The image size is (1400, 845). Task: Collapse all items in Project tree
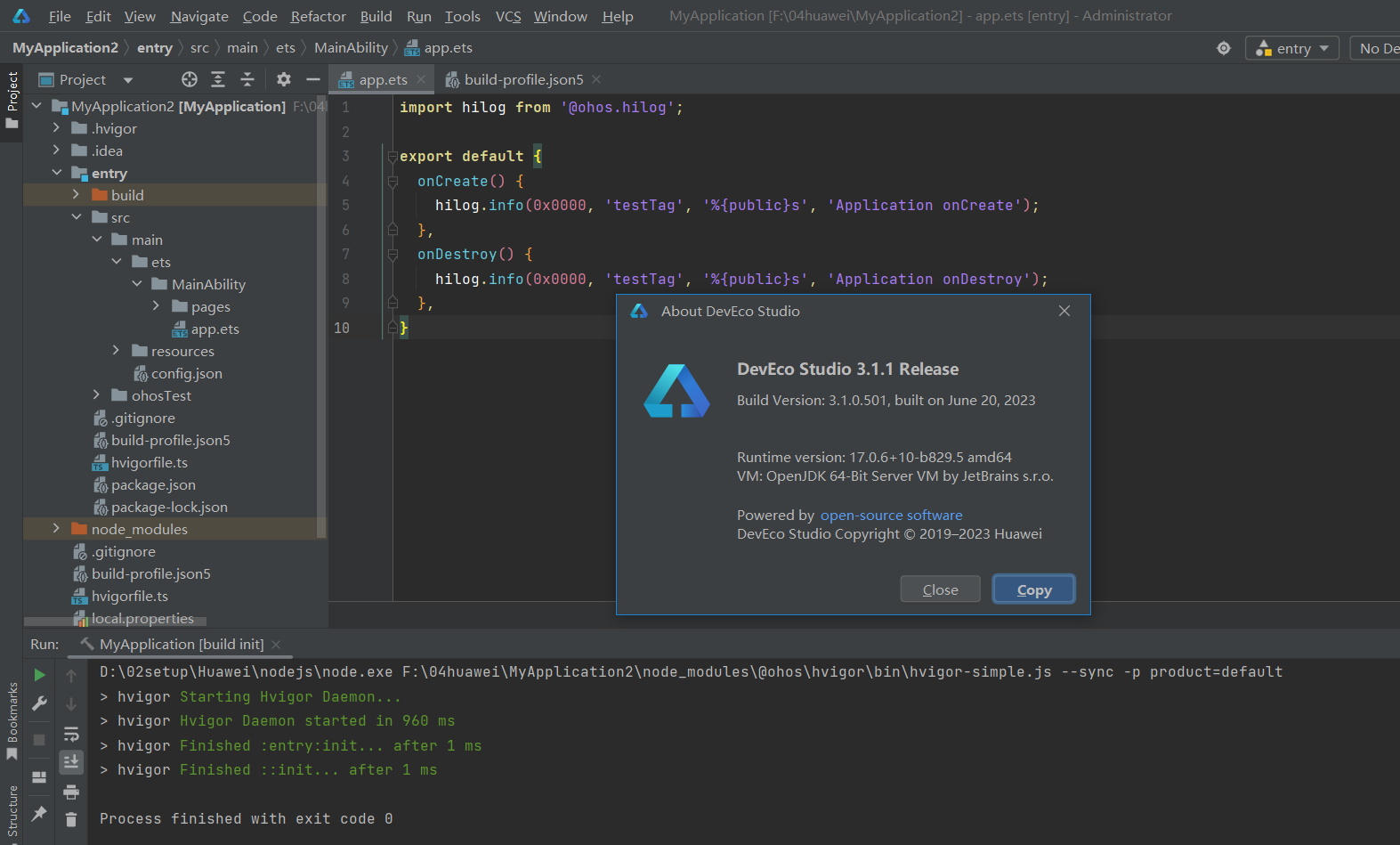pos(247,79)
